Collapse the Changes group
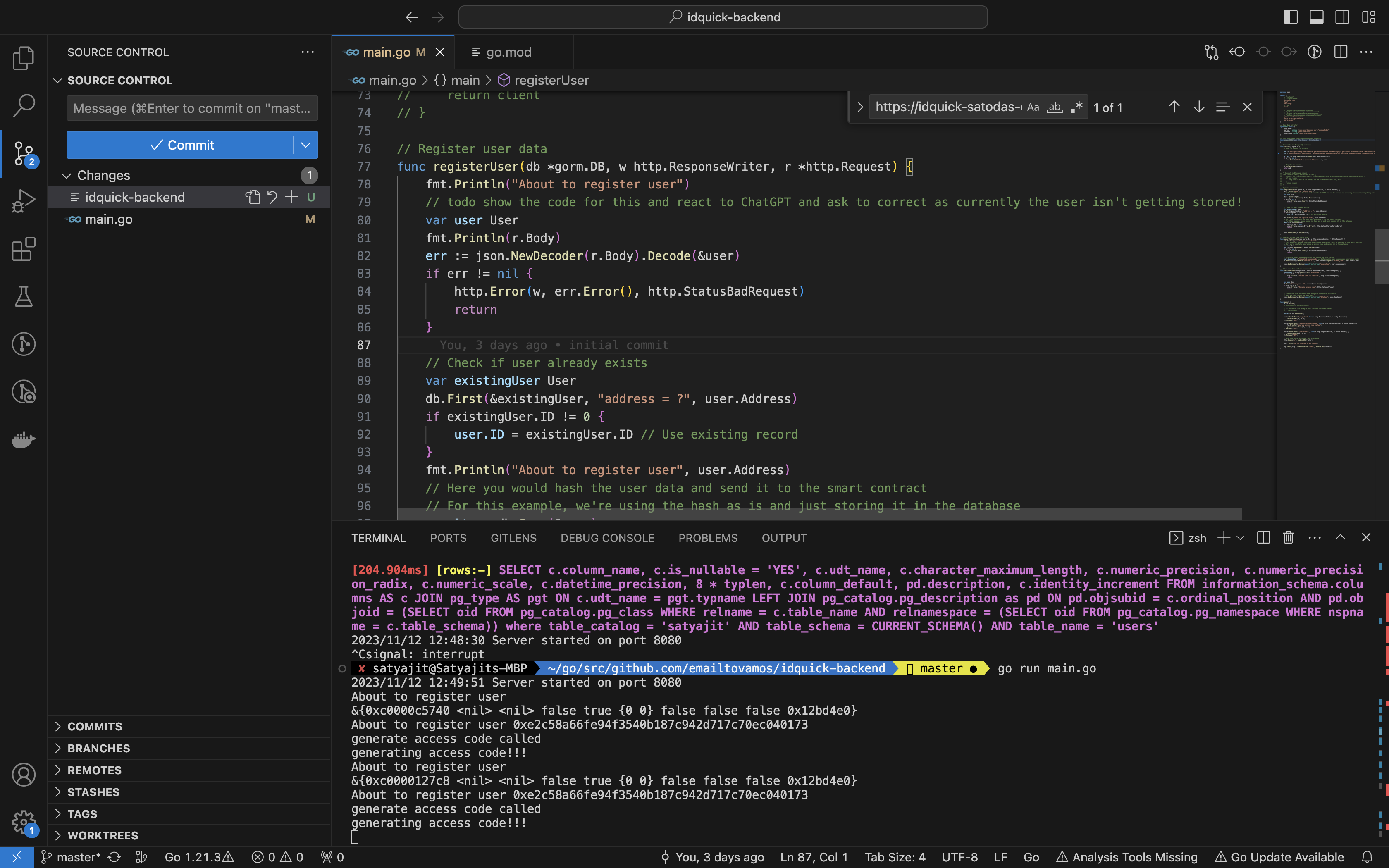Image resolution: width=1389 pixels, height=868 pixels. point(67,176)
